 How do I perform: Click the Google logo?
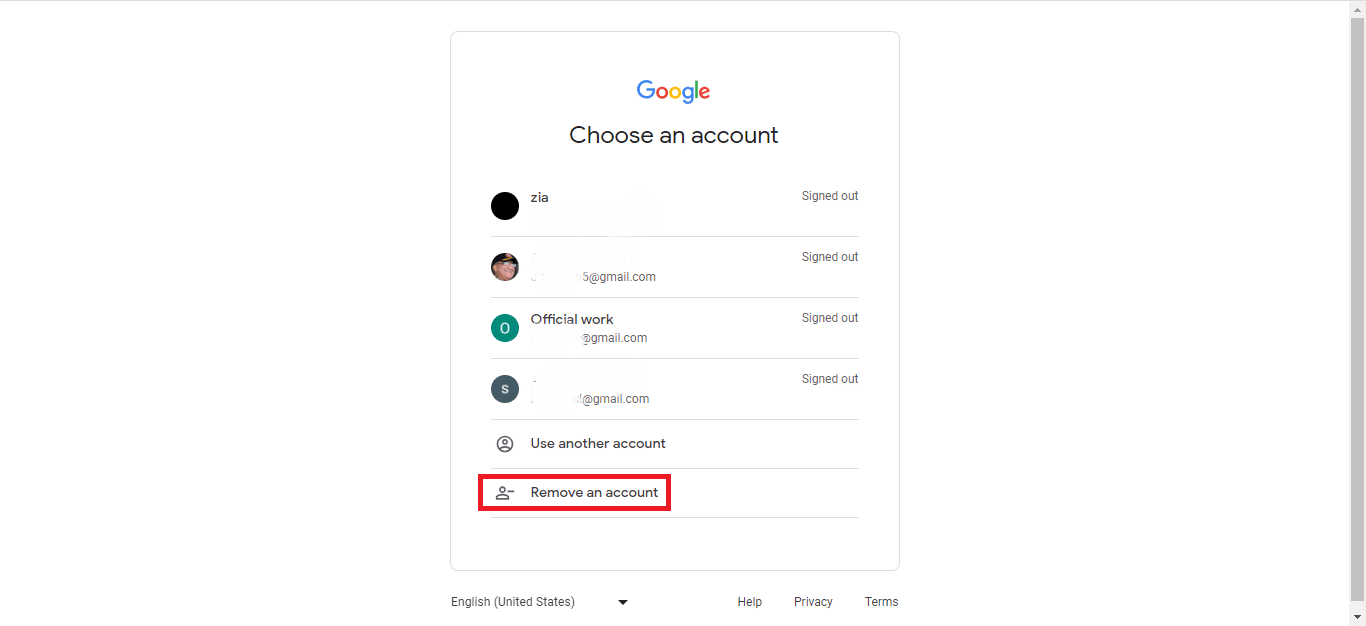[x=673, y=91]
